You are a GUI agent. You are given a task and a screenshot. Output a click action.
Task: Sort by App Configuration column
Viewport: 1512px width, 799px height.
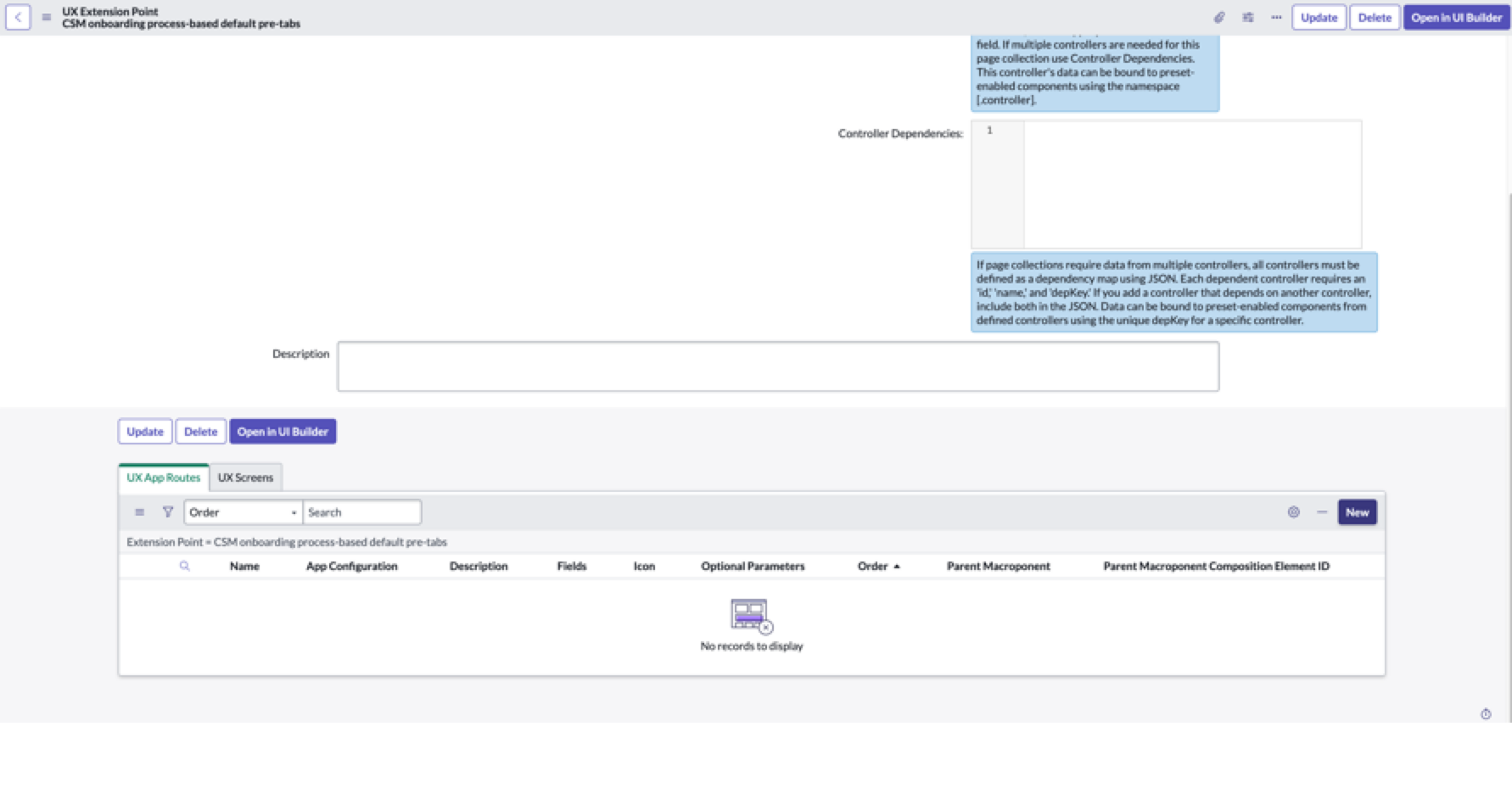[351, 566]
